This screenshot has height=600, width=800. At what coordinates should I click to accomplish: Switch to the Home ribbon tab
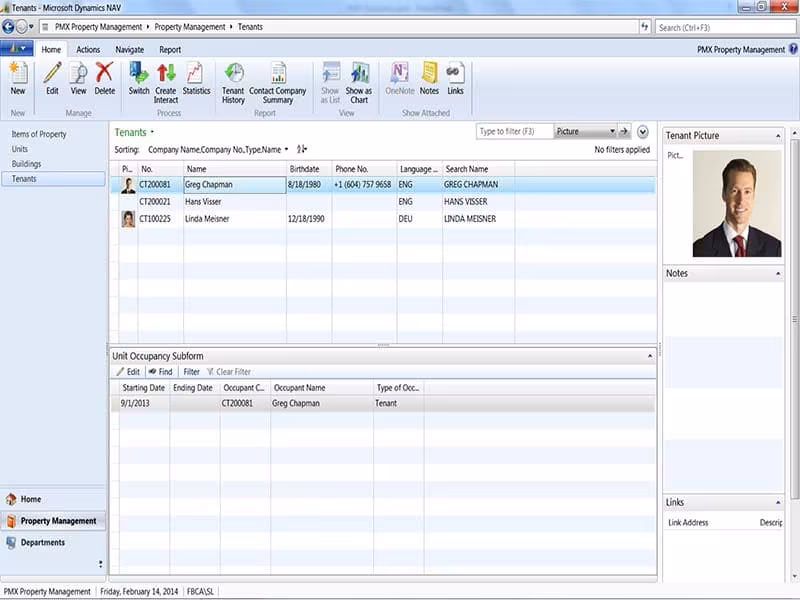51,49
